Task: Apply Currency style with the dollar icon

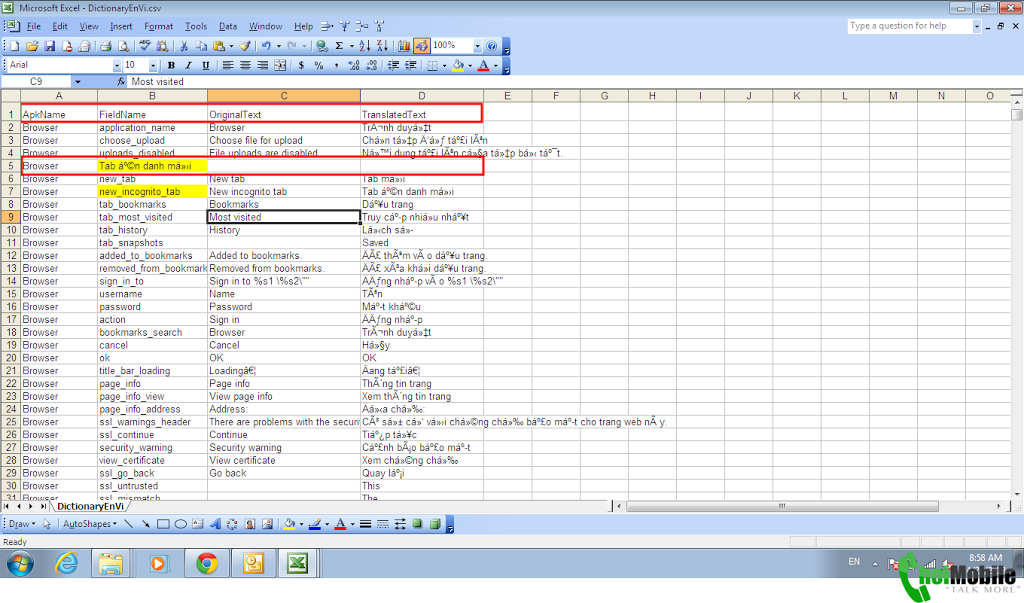Action: (301, 65)
